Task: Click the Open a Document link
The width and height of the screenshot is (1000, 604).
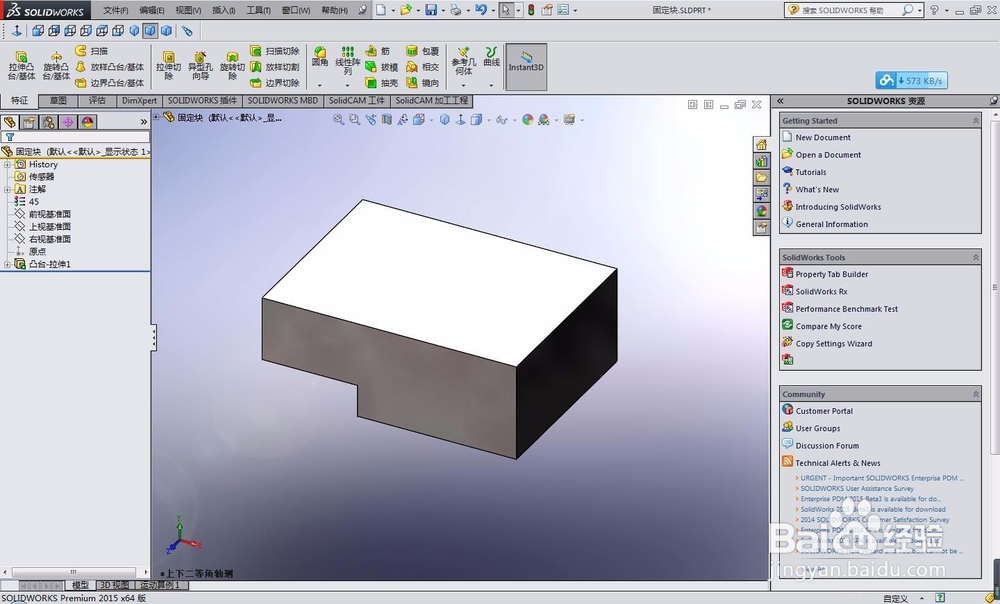Action: 828,154
